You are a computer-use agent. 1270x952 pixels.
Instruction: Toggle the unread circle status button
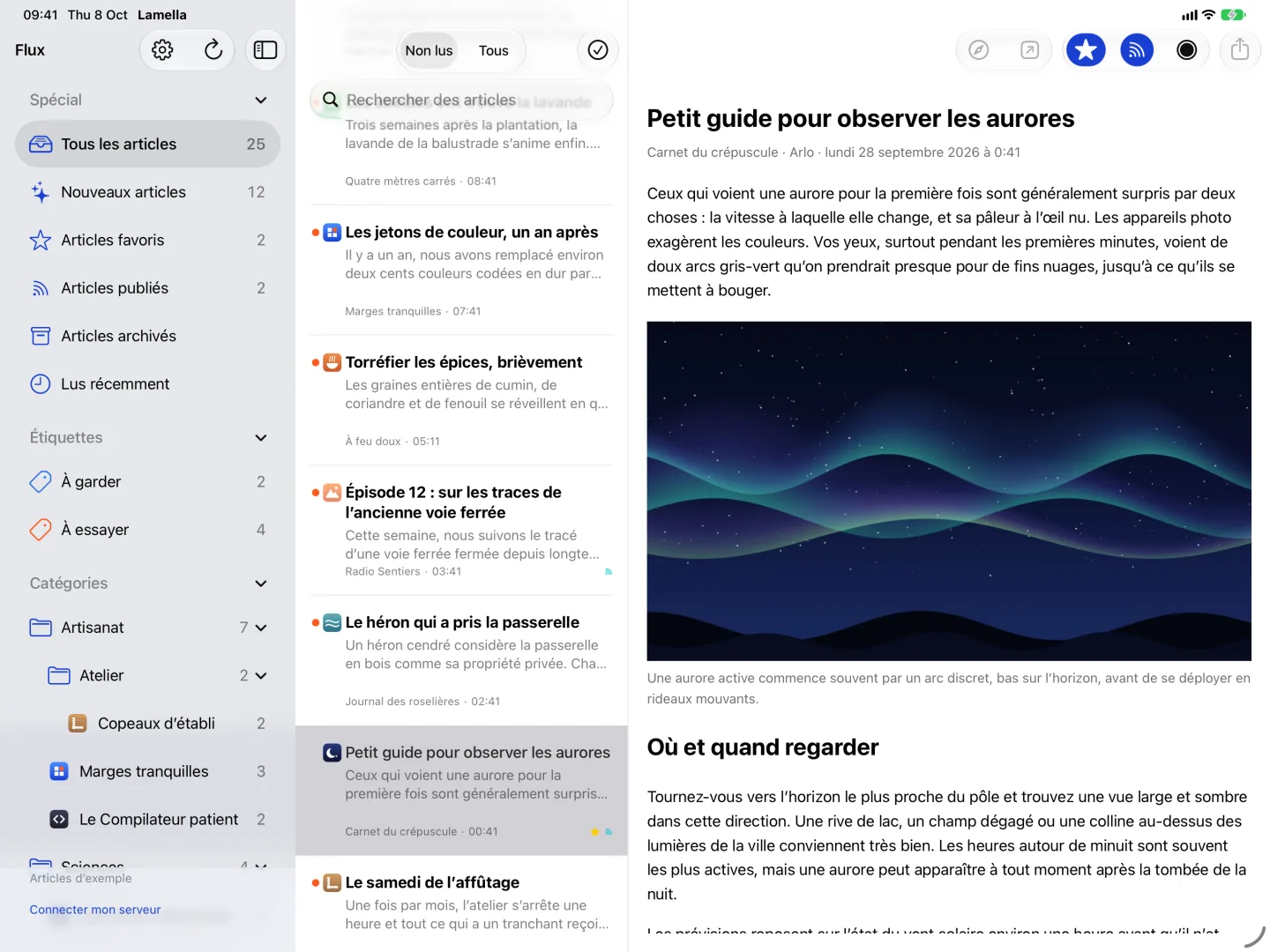tap(1187, 50)
